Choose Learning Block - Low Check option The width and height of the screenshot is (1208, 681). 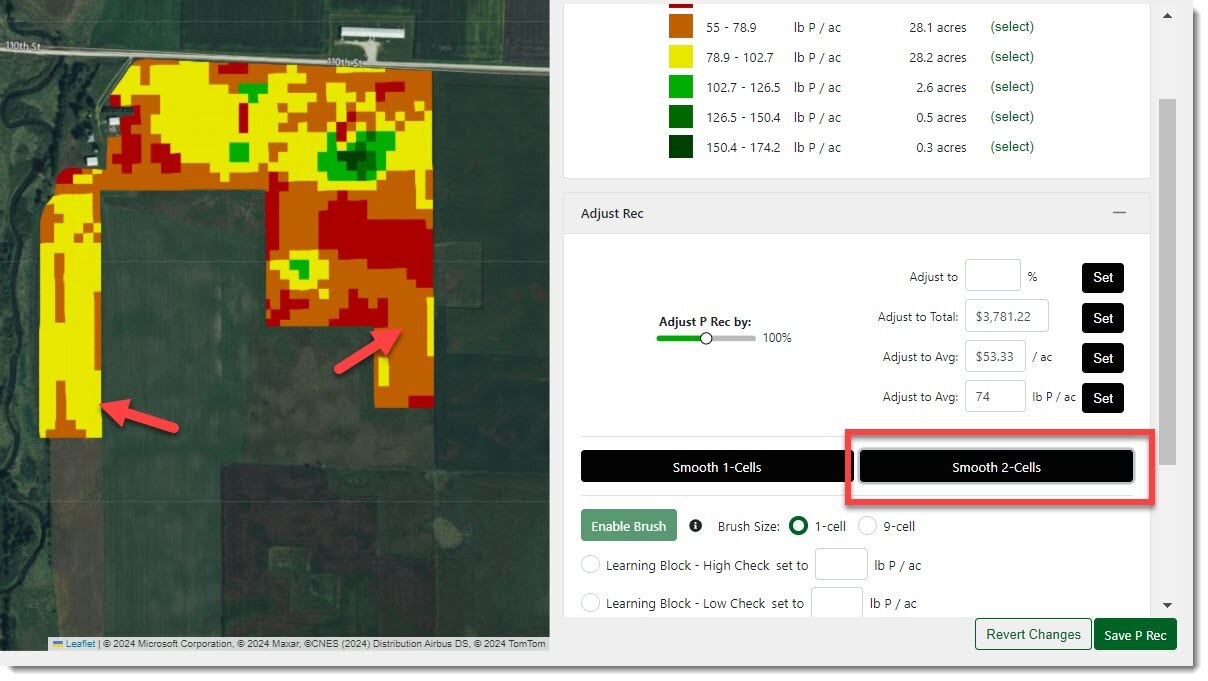(591, 603)
